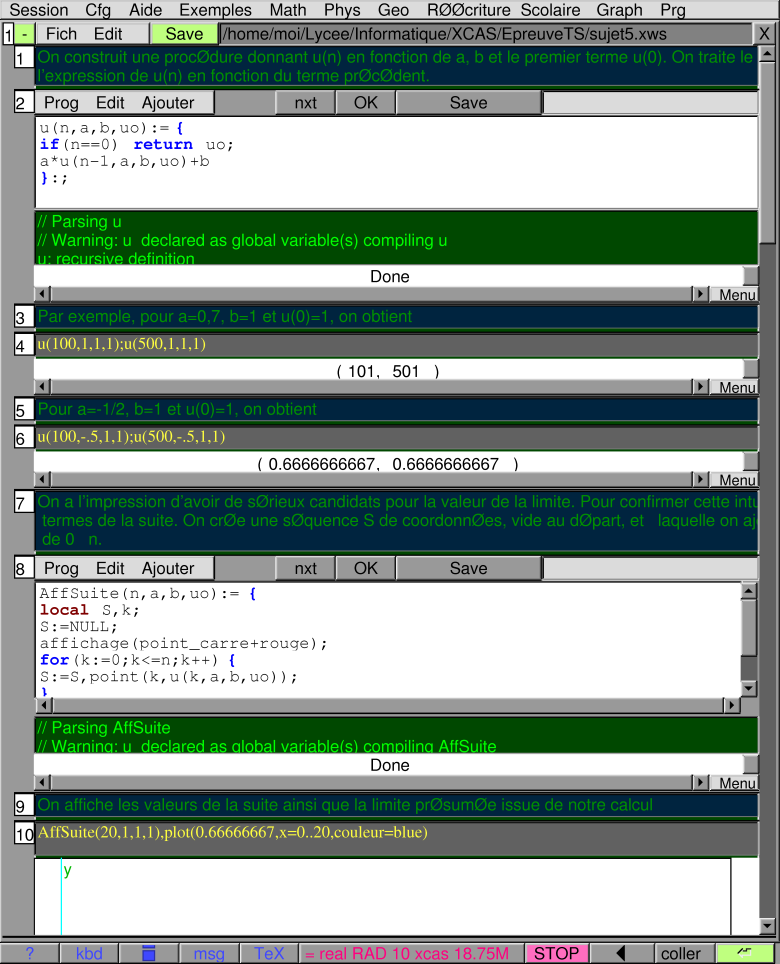Open the Phys menu
The image size is (780, 964).
(342, 10)
